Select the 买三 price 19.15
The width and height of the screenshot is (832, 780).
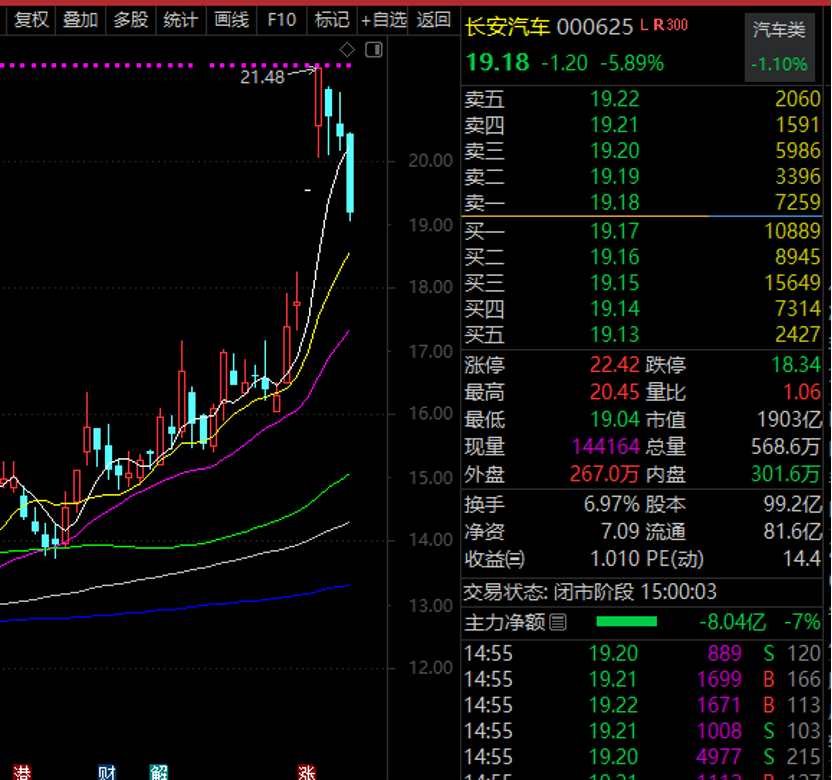click(x=615, y=283)
